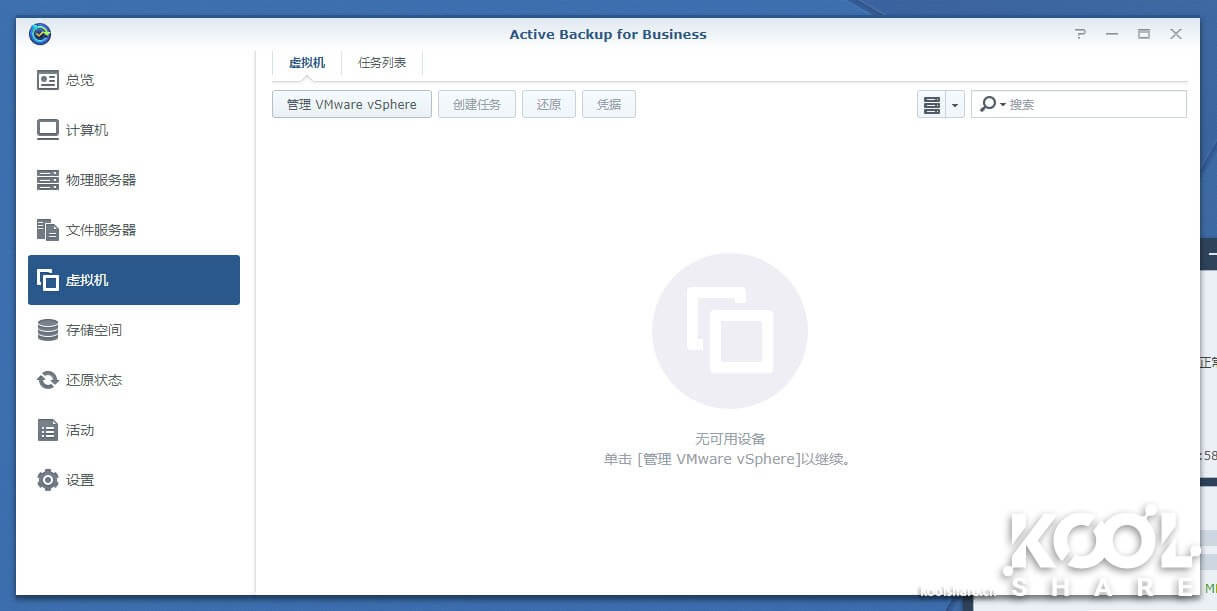The height and width of the screenshot is (611, 1217).
Task: Close the Active Backup window
Action: coord(1176,34)
